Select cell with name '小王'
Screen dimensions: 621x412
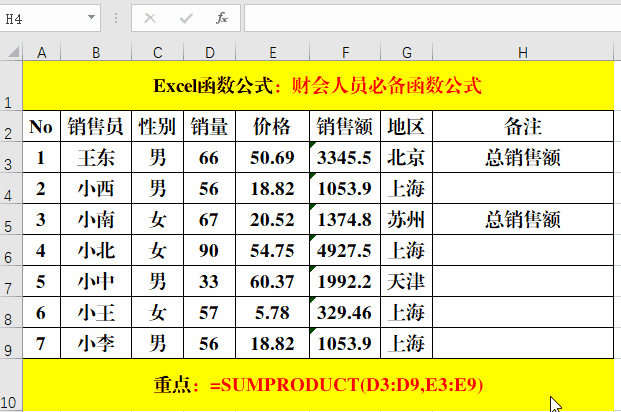(x=96, y=312)
